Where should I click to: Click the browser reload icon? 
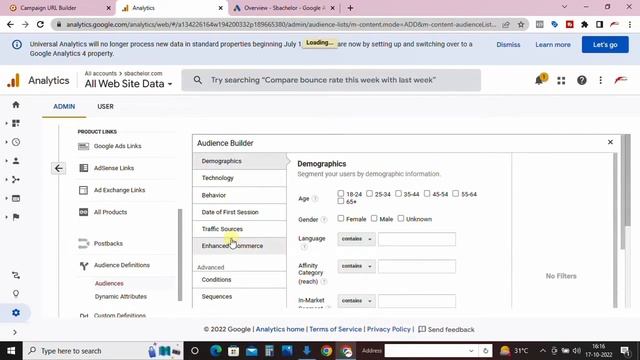[40, 24]
